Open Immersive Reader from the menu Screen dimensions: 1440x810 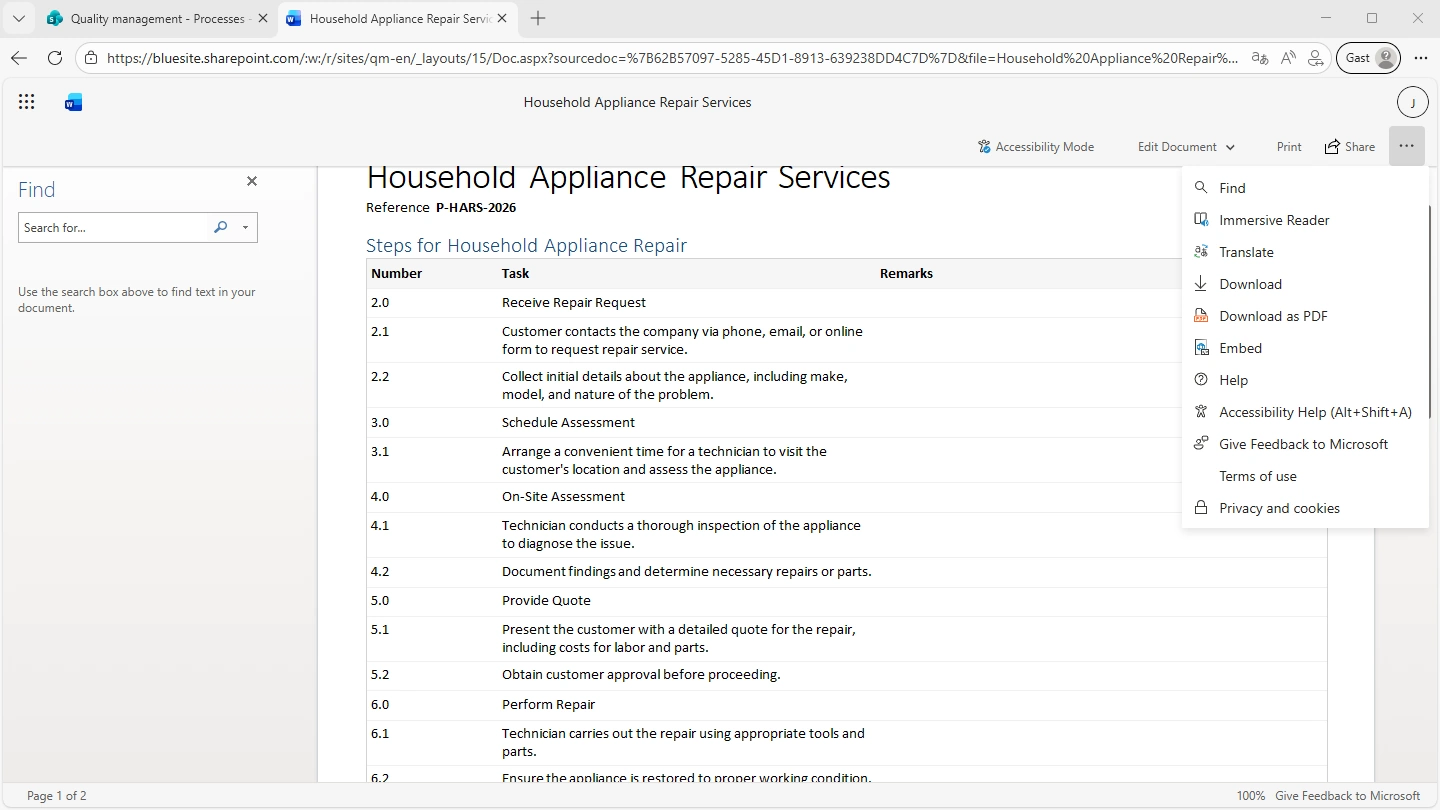1275,220
